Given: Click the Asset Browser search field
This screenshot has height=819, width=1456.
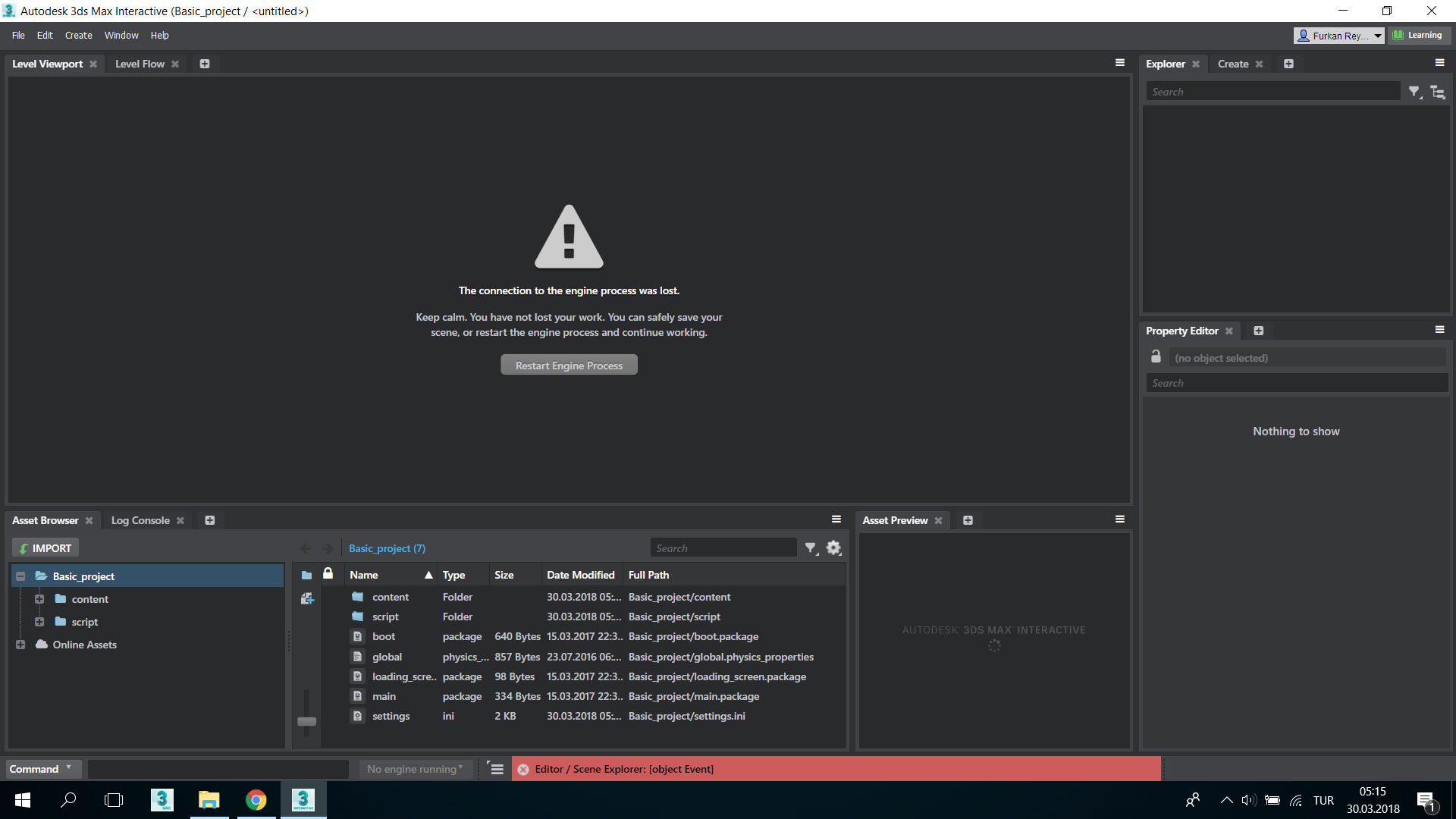Looking at the screenshot, I should pyautogui.click(x=723, y=548).
